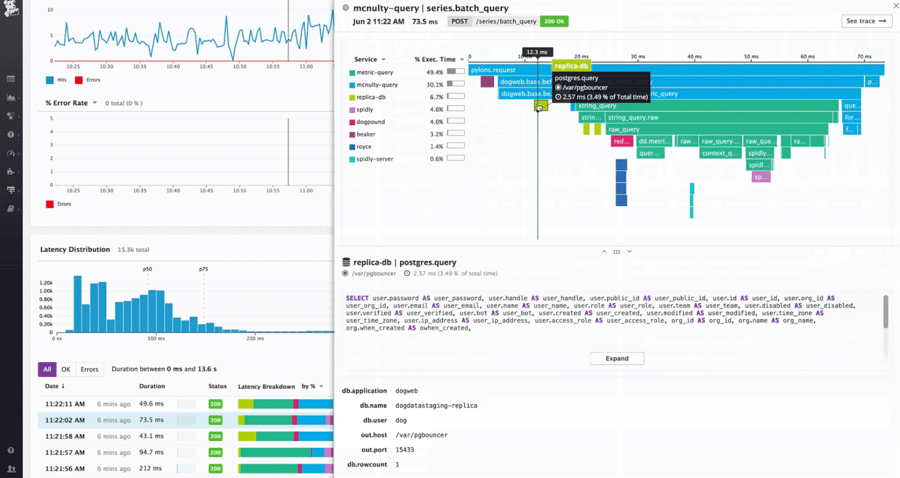Click the See trace button

coord(866,21)
